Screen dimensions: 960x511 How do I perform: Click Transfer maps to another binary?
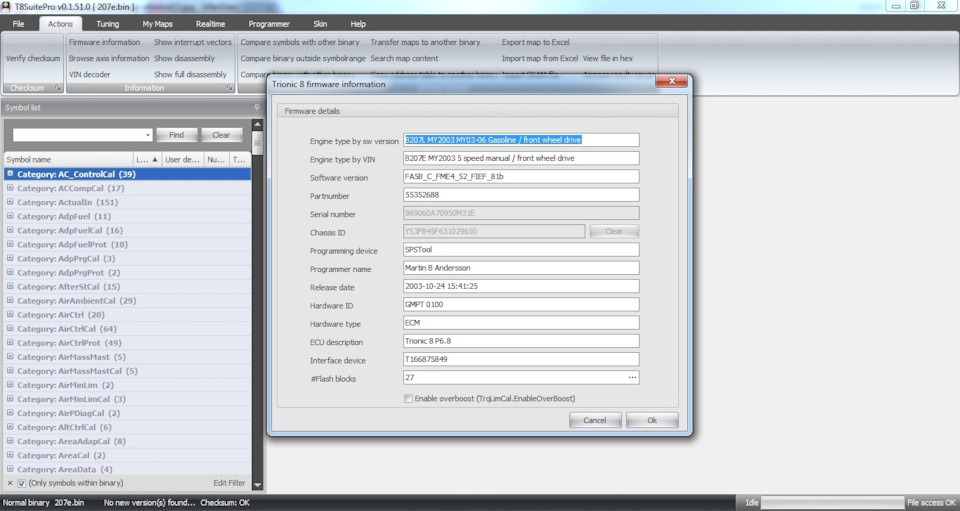click(426, 42)
